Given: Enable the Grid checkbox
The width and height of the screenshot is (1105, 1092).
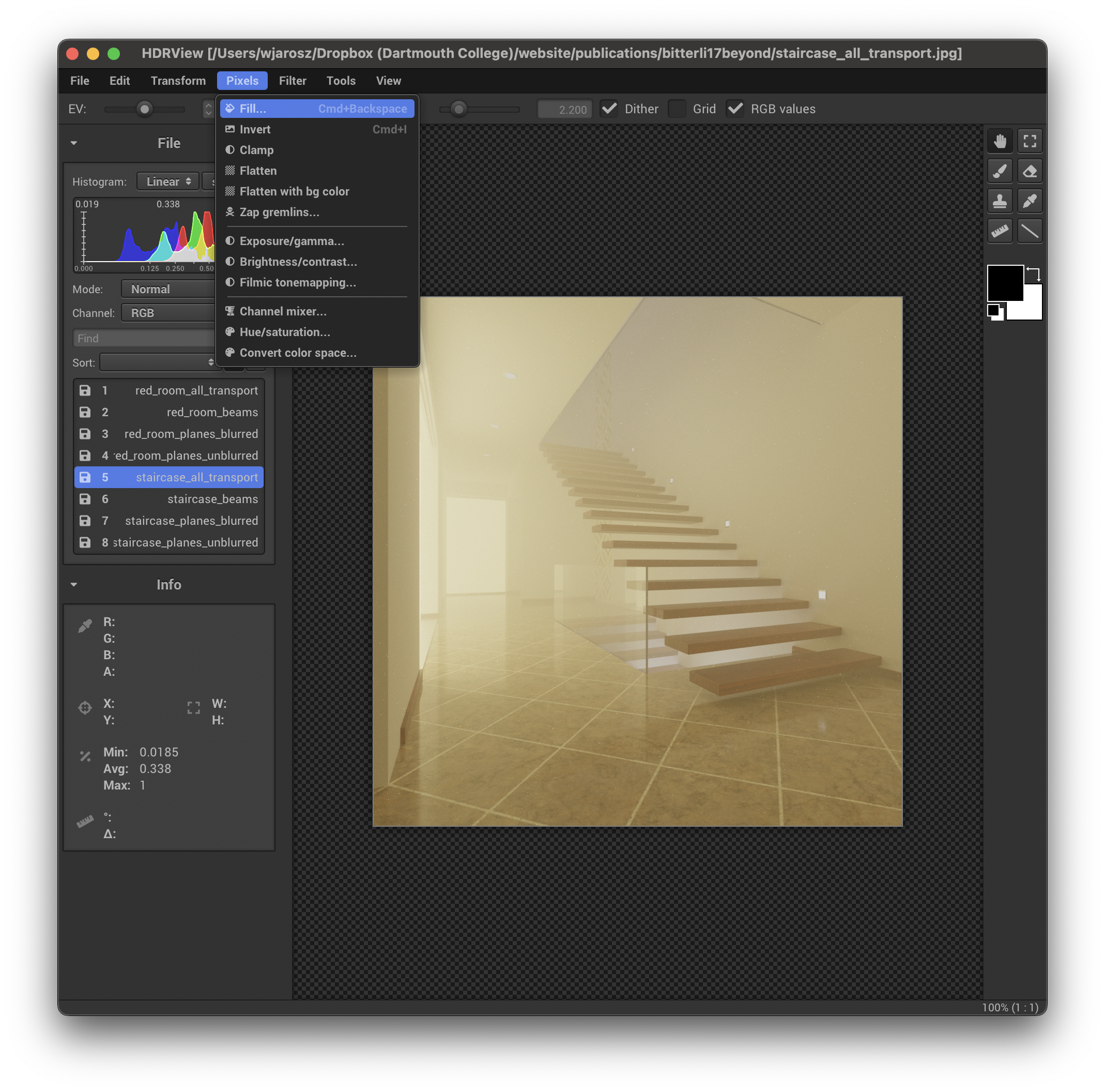Looking at the screenshot, I should click(x=677, y=109).
